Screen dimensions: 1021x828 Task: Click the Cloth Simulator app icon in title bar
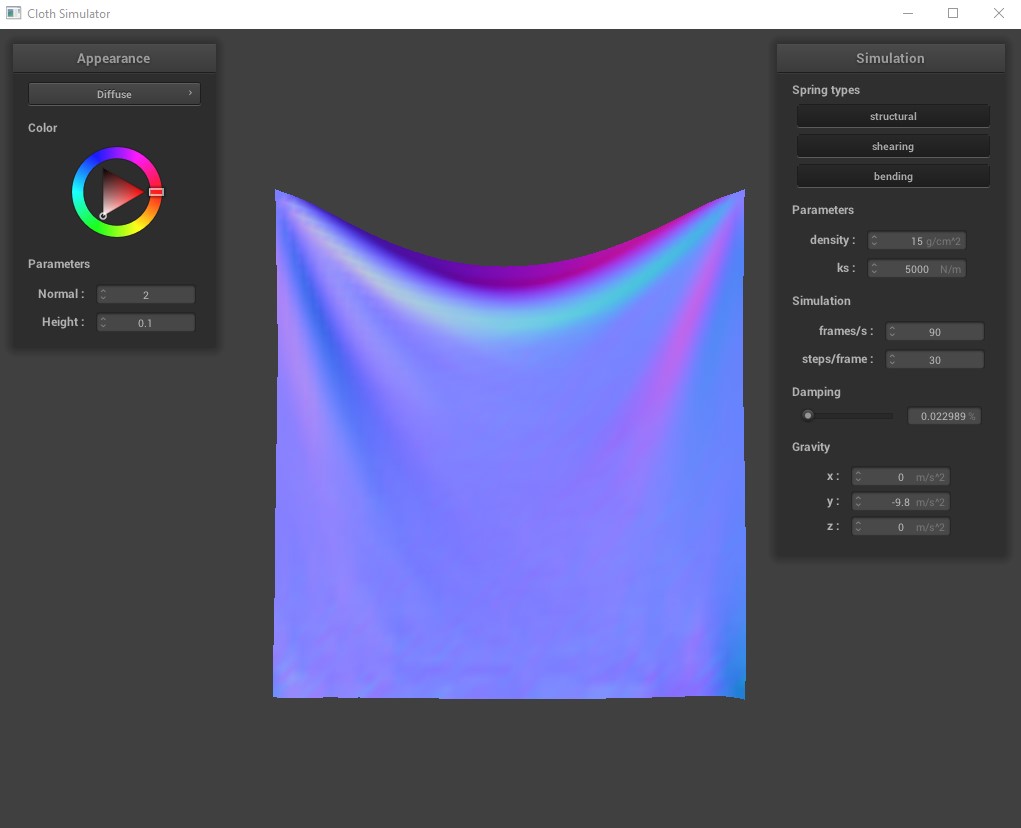(x=13, y=13)
